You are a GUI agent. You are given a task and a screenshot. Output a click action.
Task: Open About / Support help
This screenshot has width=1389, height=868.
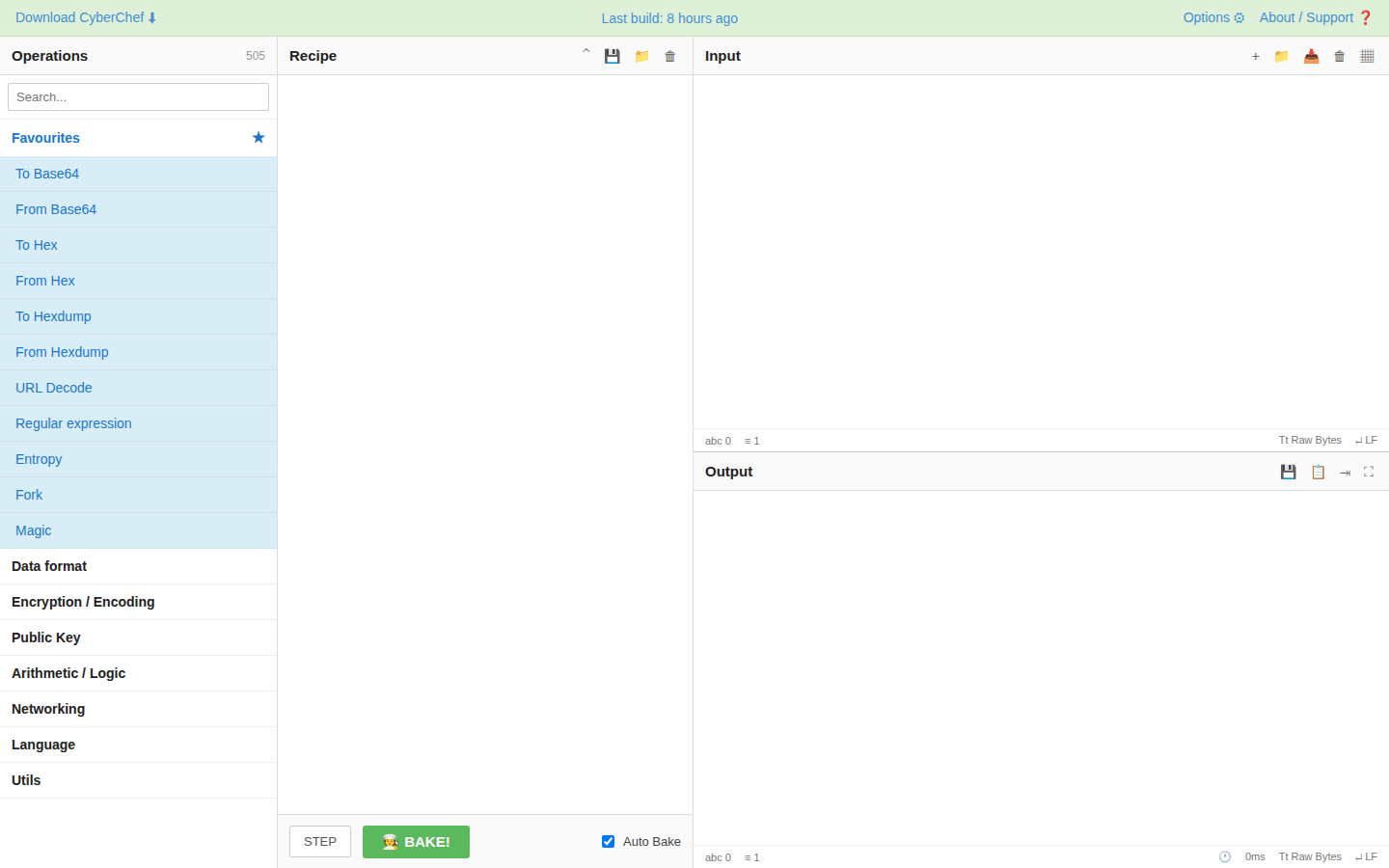pos(1316,17)
